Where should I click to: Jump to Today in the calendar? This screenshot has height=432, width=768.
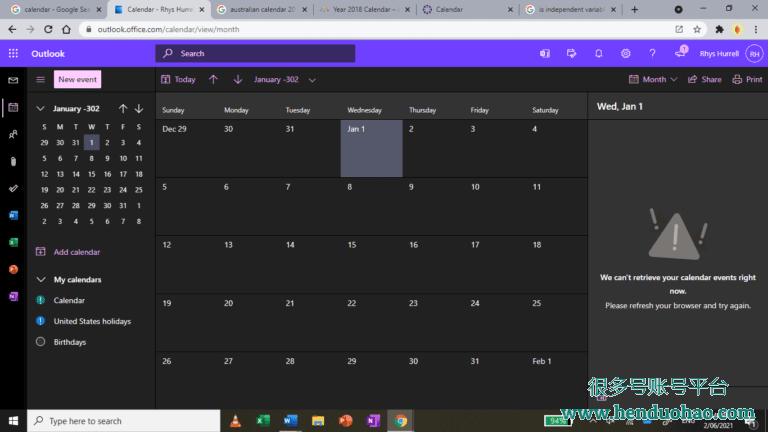click(x=178, y=79)
